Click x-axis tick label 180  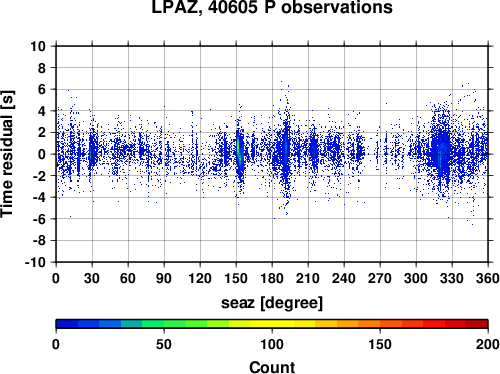tap(272, 278)
